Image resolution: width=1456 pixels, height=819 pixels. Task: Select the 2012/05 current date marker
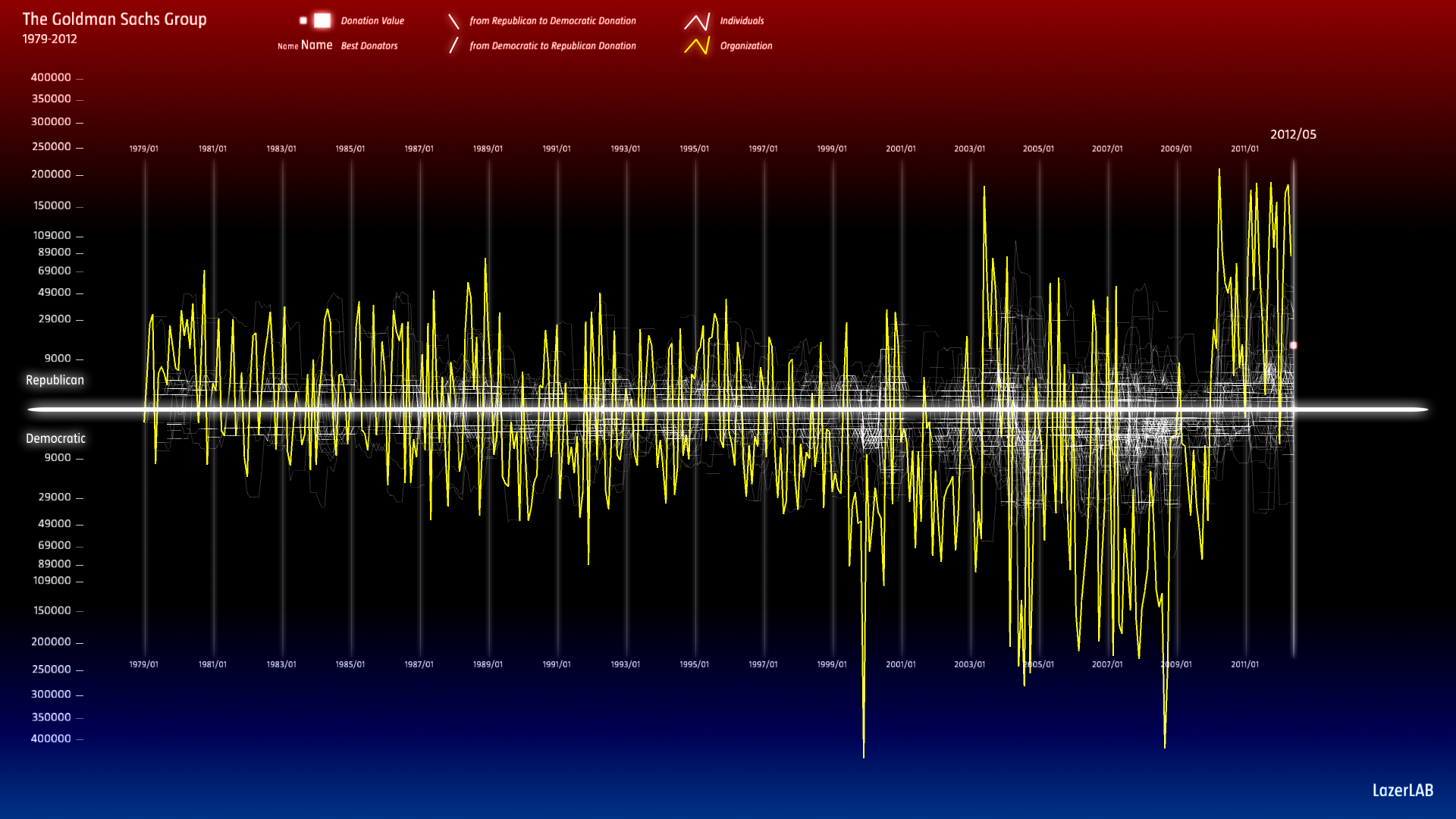coord(1293,134)
